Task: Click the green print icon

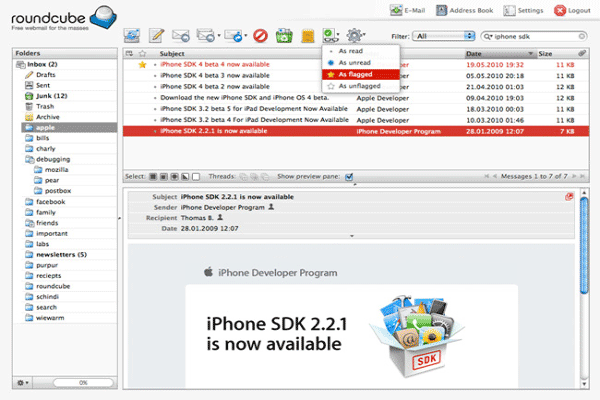Action: (x=283, y=36)
